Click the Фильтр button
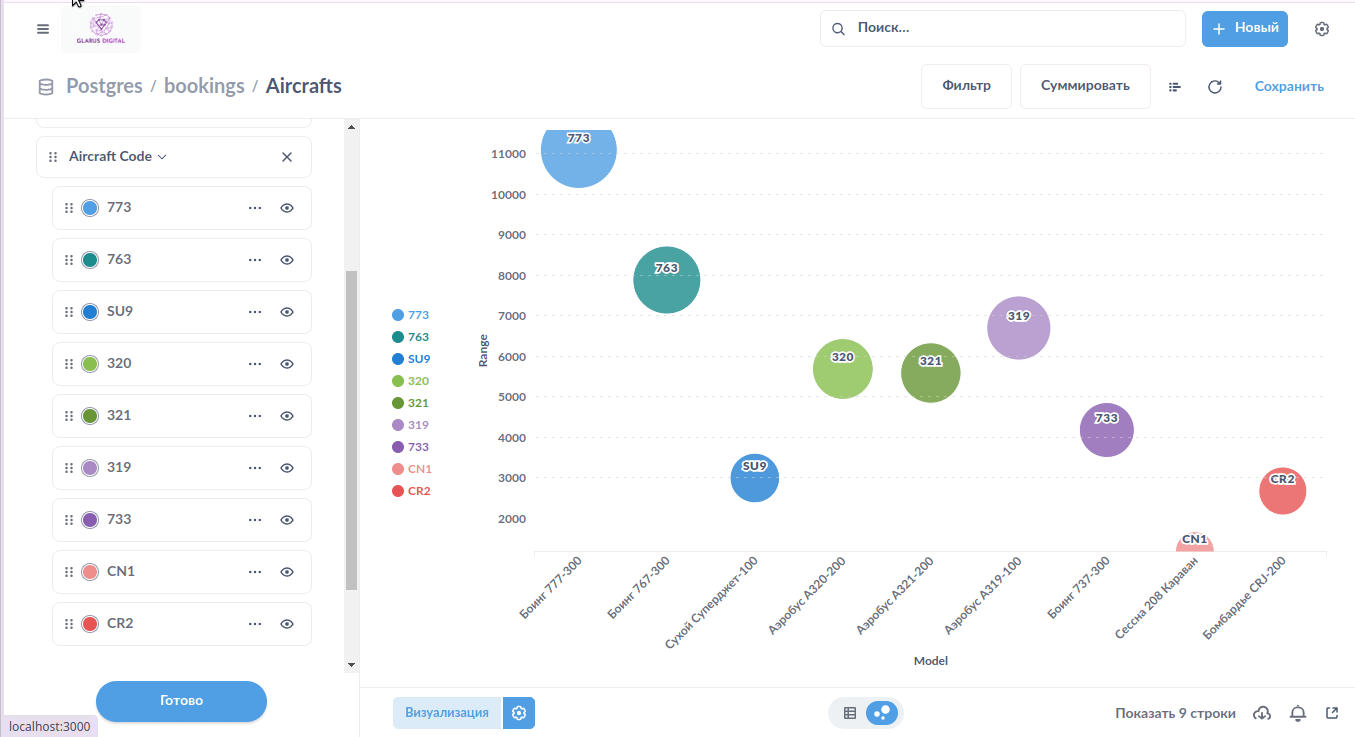Viewport: 1355px width, 737px height. tap(966, 86)
